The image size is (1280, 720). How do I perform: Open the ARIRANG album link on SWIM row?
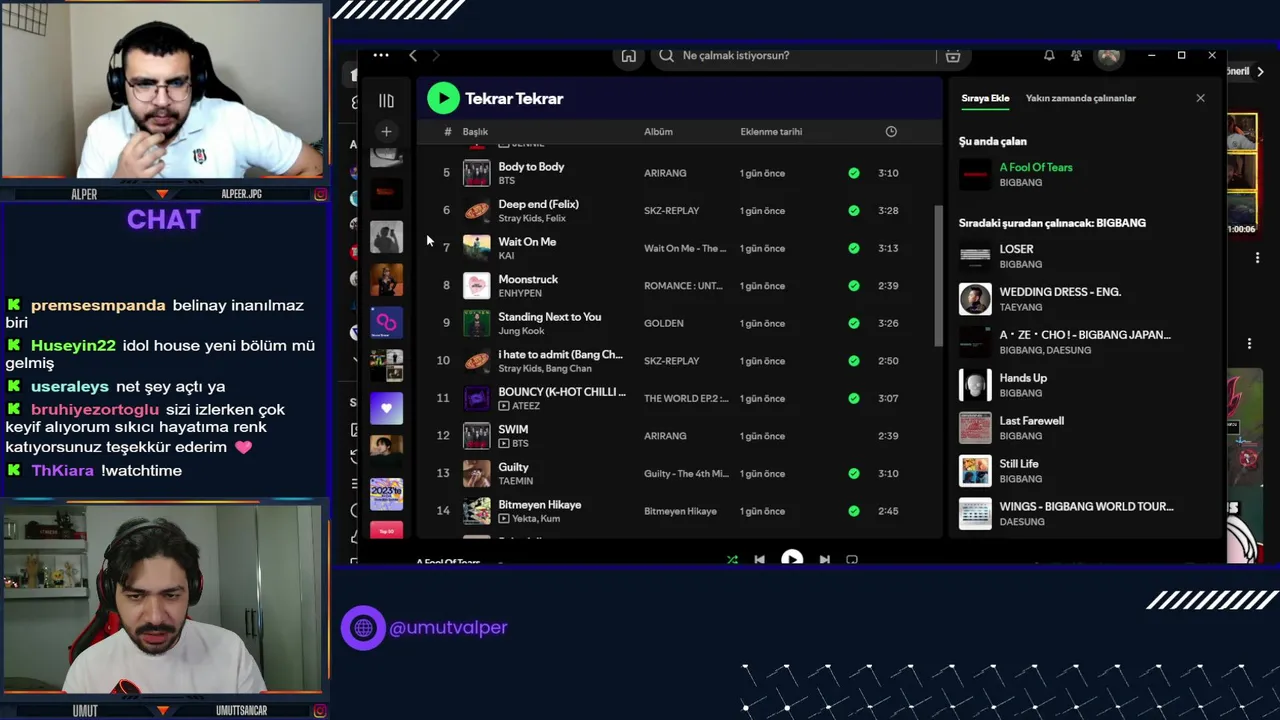click(x=665, y=436)
